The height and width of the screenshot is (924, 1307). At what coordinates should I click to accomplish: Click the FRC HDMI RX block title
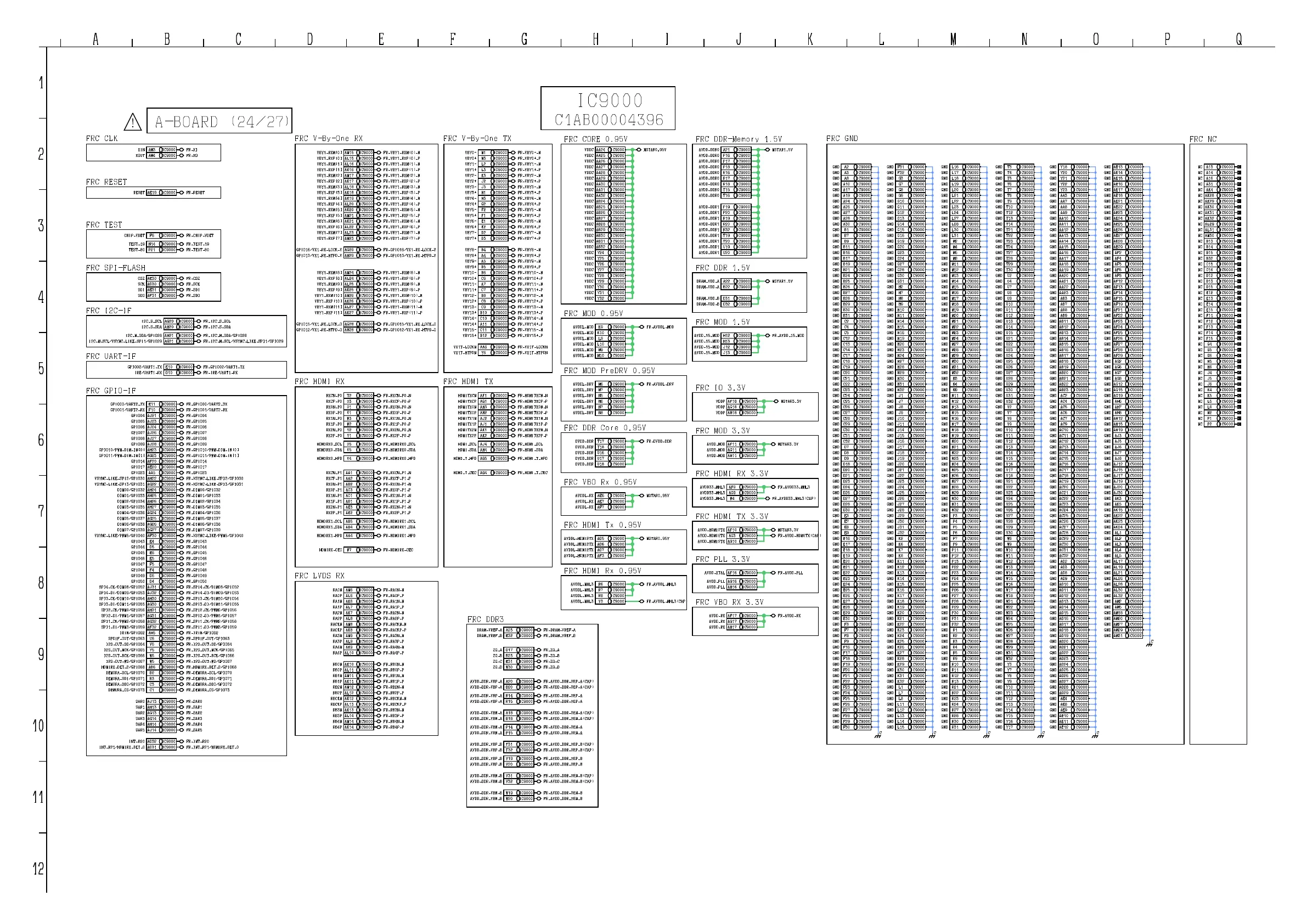(319, 381)
